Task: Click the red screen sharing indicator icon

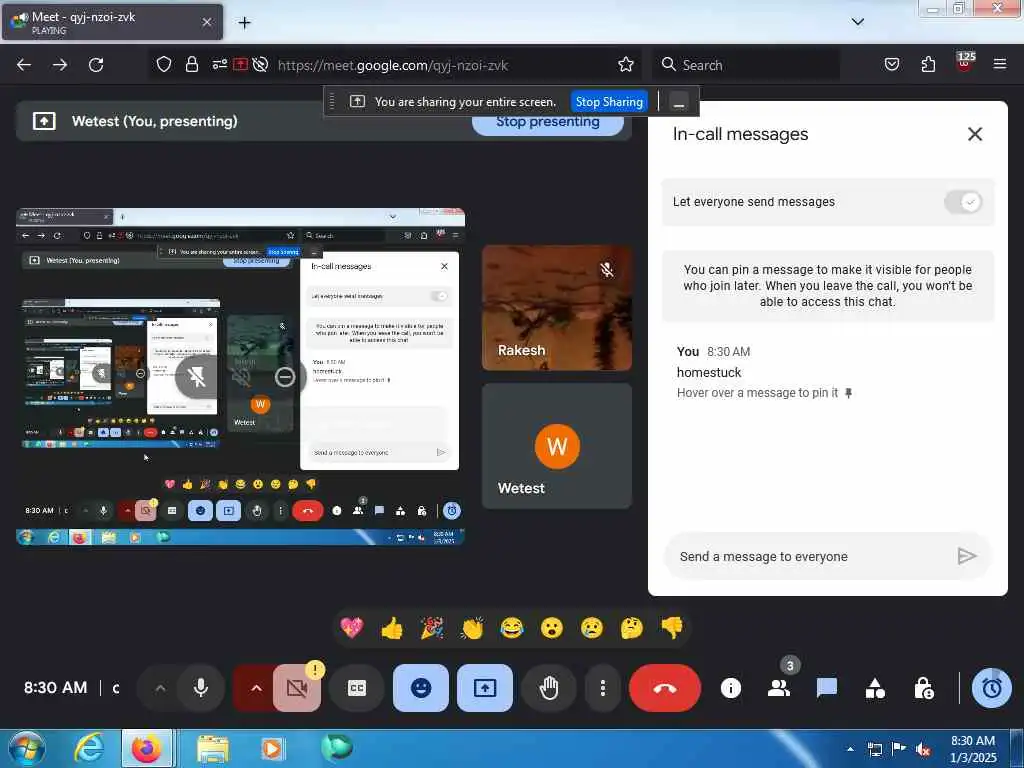Action: 240,65
